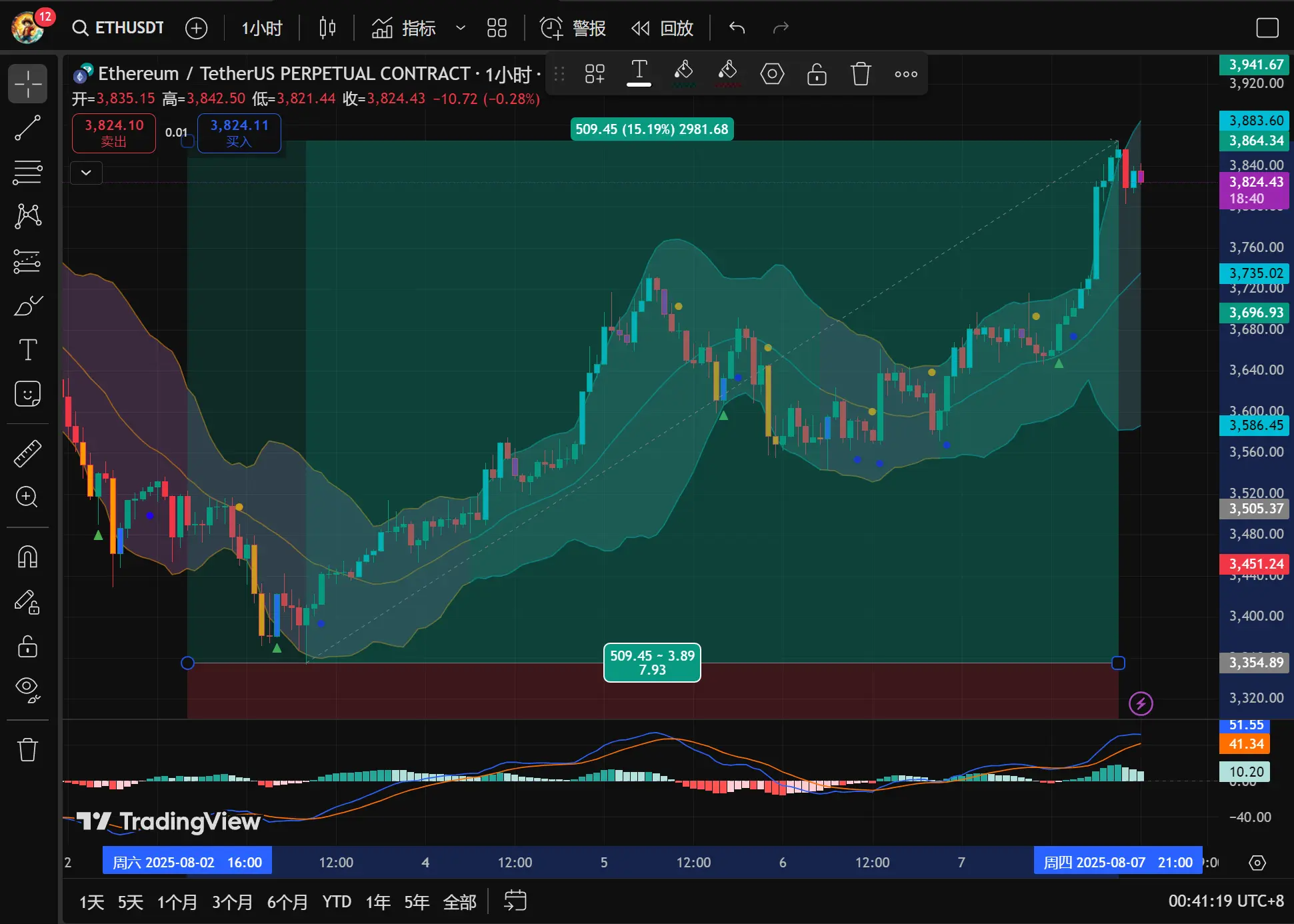Open the 指标 indicators dialog
1294x924 pixels.
click(403, 28)
